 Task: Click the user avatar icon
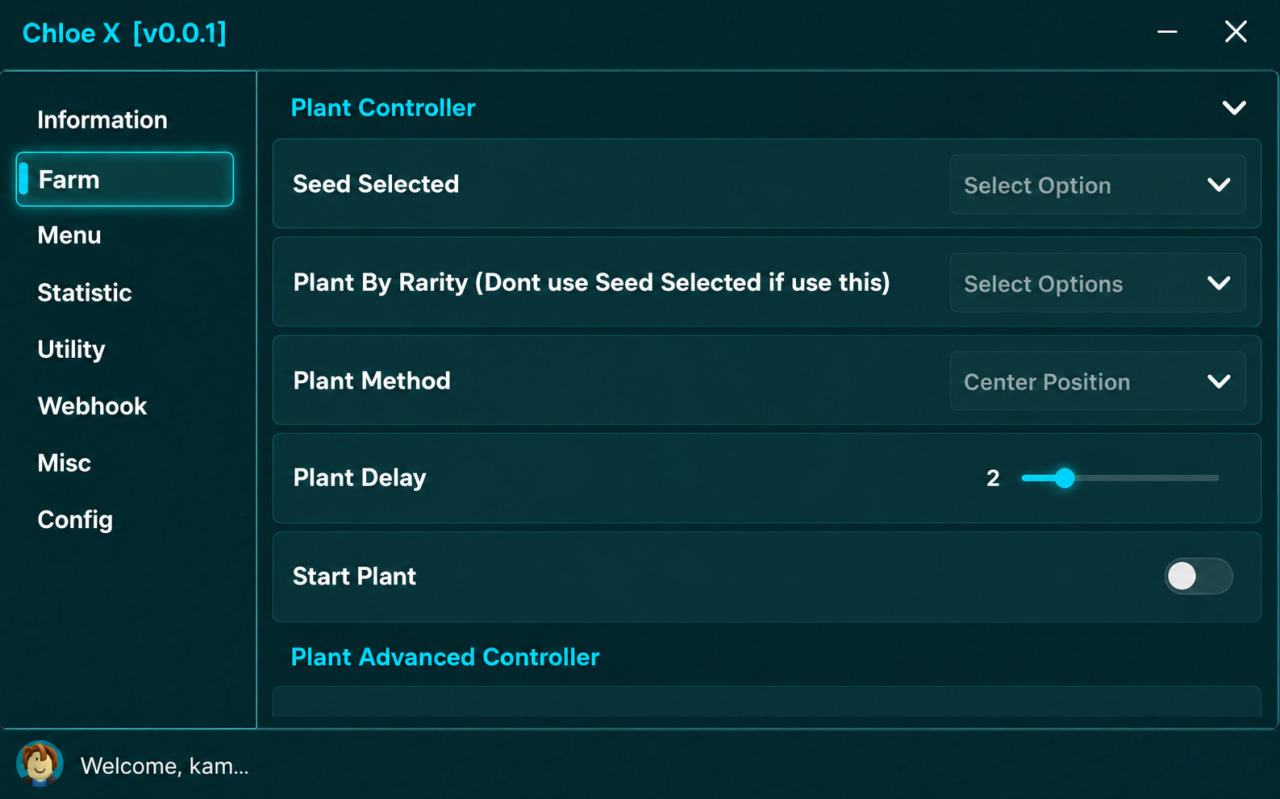(x=40, y=765)
